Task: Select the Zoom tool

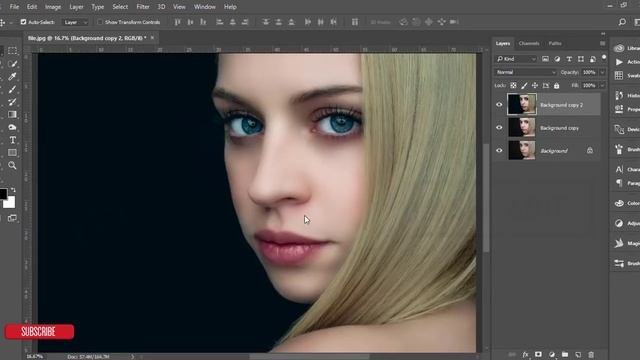Action: click(x=12, y=165)
